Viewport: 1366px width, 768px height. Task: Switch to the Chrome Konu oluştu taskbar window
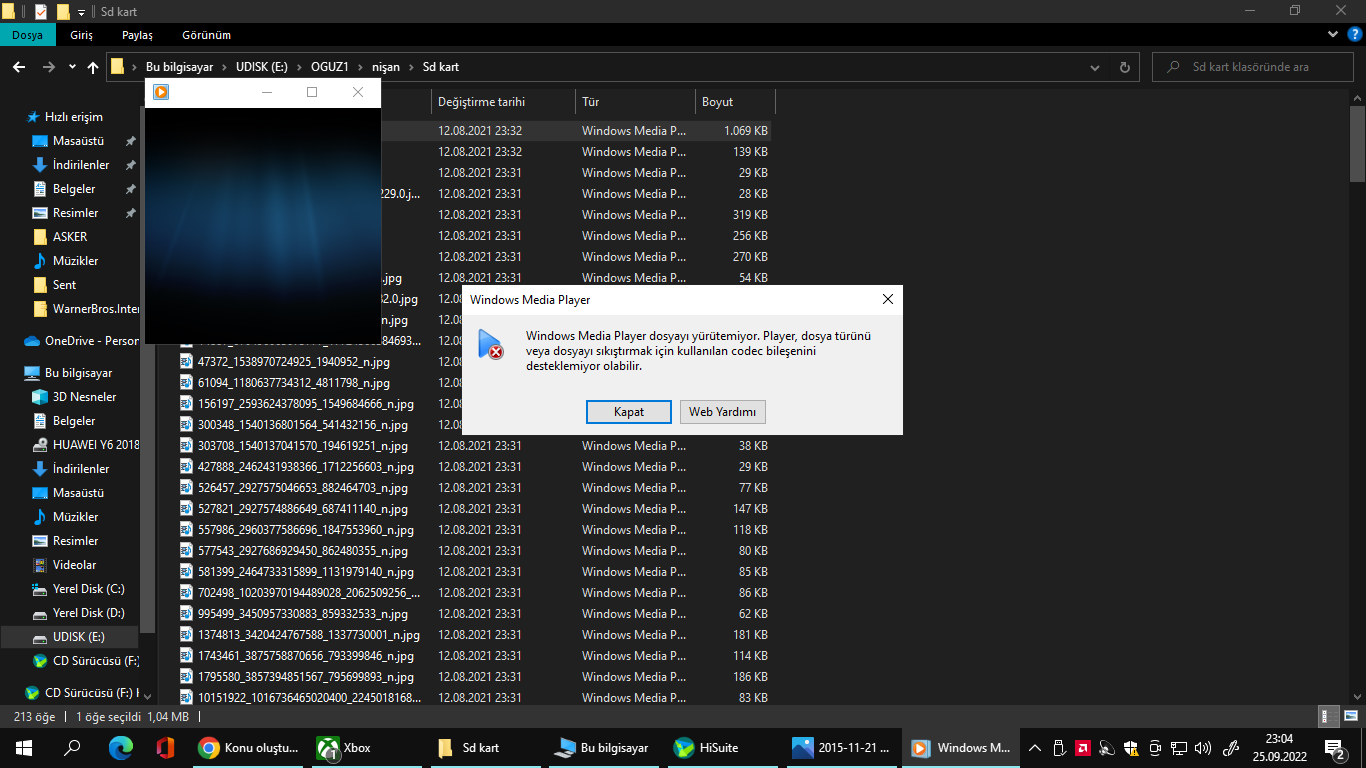[250, 748]
